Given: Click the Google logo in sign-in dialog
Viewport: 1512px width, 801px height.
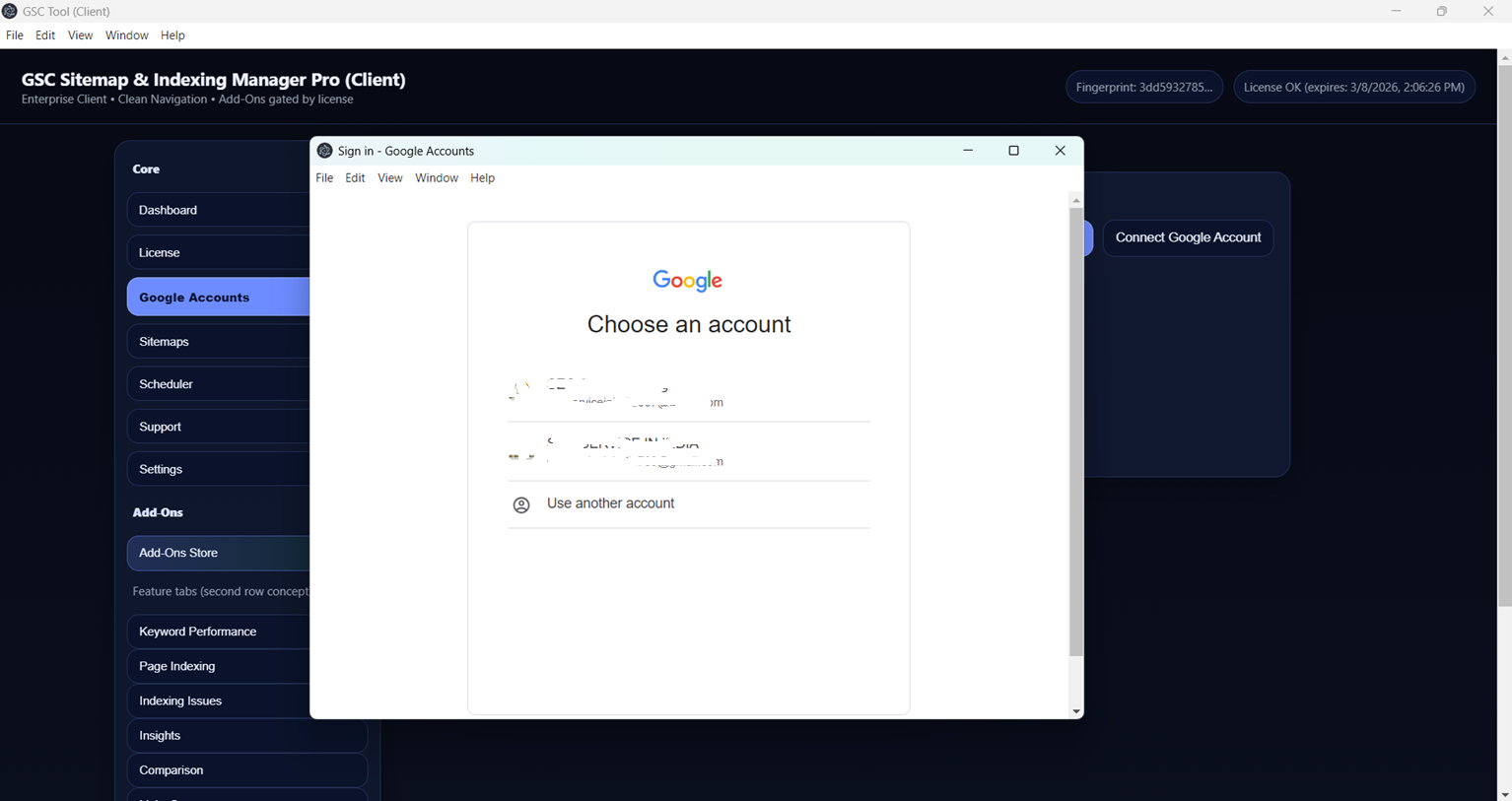Looking at the screenshot, I should (x=688, y=281).
